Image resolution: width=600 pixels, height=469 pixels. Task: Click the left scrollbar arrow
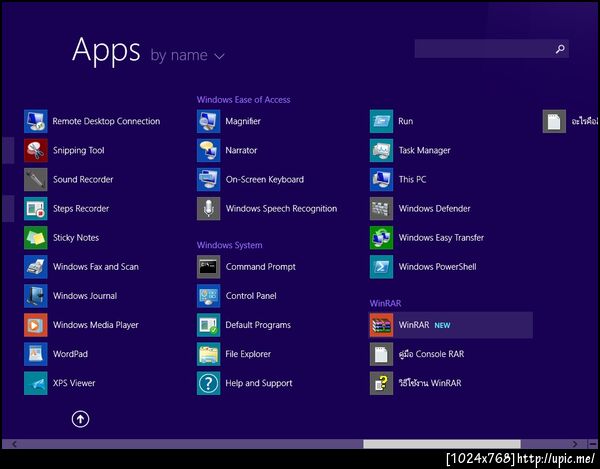[x=14, y=444]
